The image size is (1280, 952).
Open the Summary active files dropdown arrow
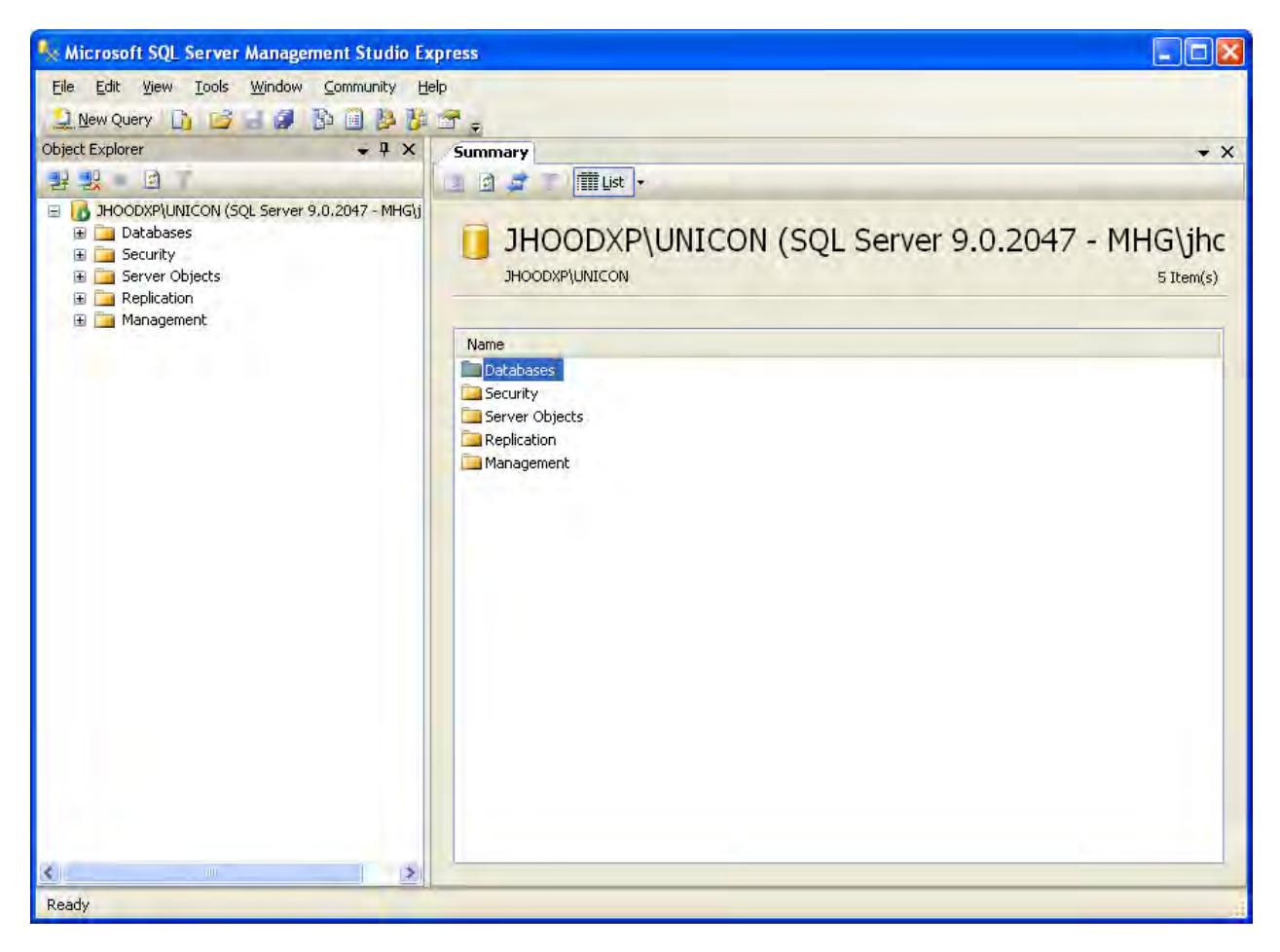coord(1204,153)
